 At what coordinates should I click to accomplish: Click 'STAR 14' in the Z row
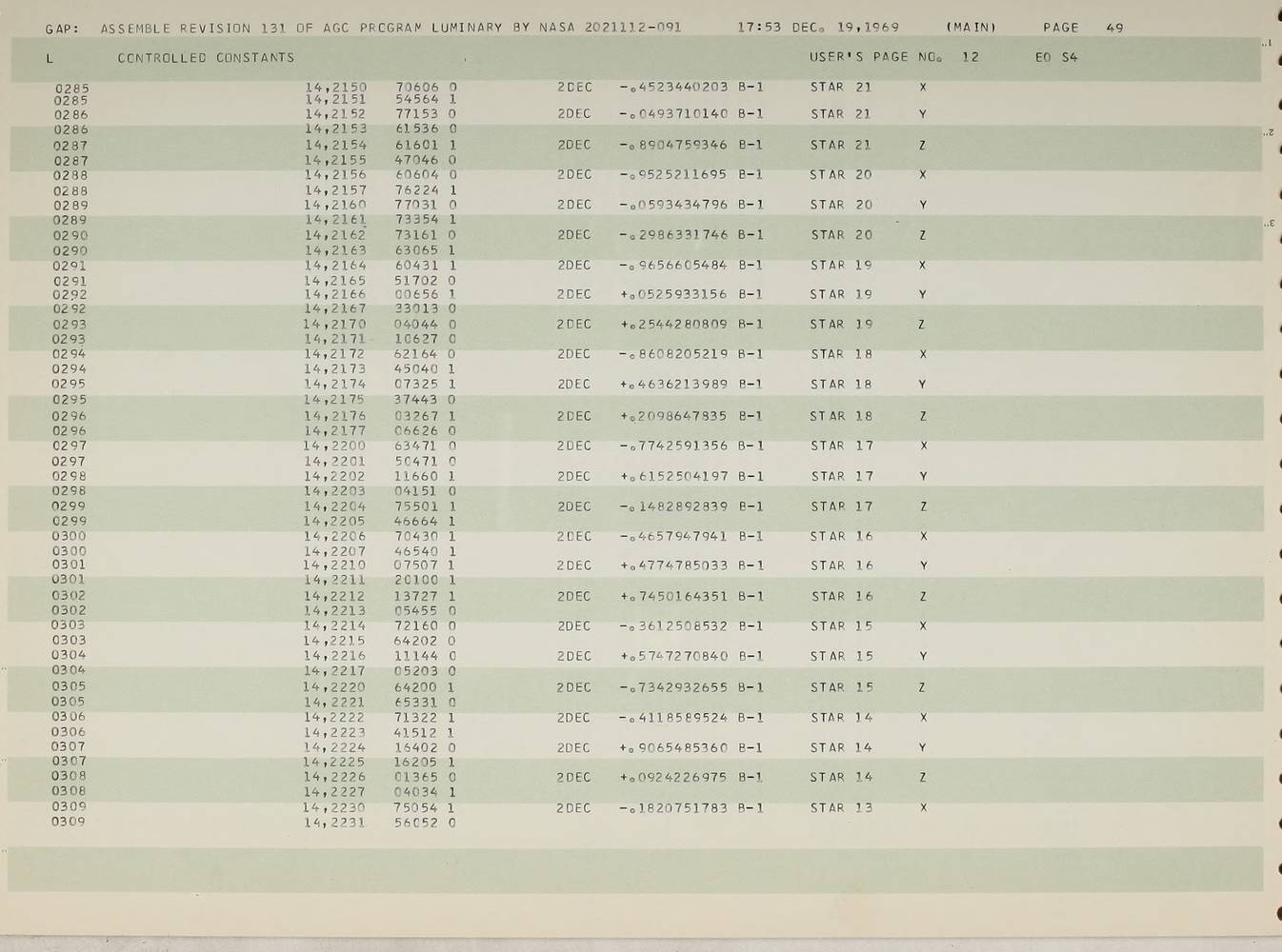pyautogui.click(x=841, y=777)
